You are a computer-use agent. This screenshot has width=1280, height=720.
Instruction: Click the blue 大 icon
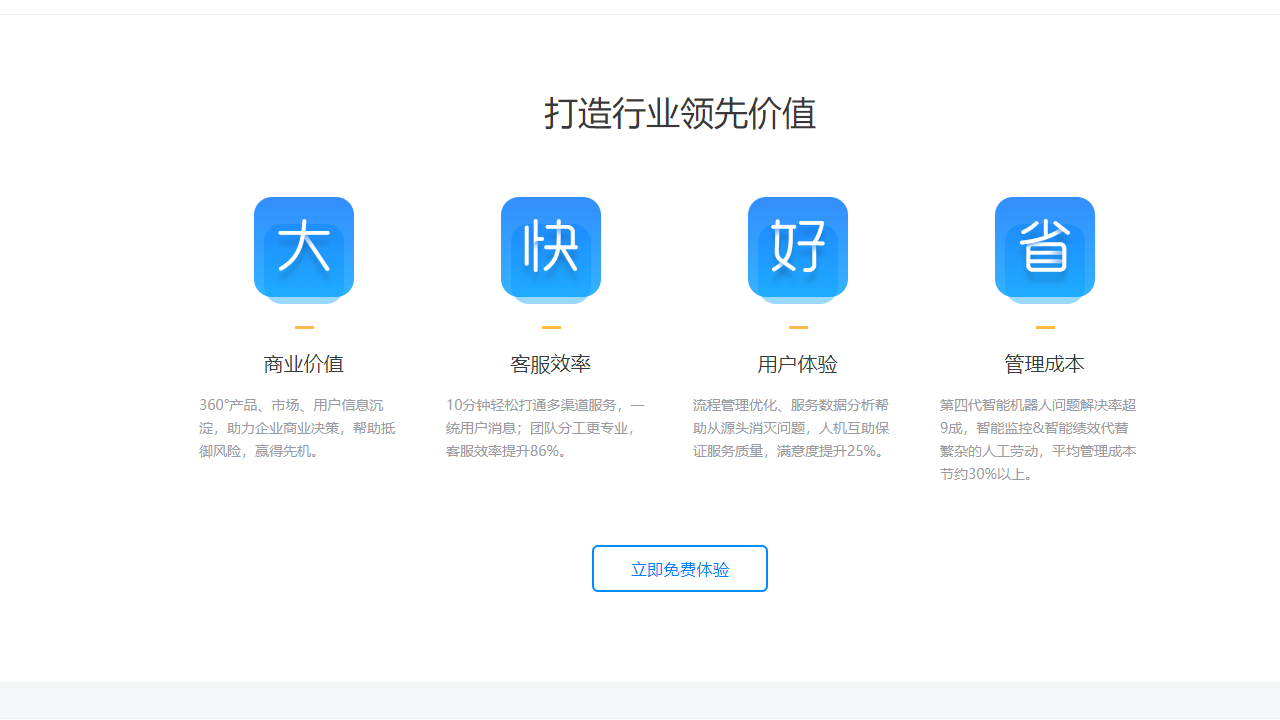click(x=304, y=249)
